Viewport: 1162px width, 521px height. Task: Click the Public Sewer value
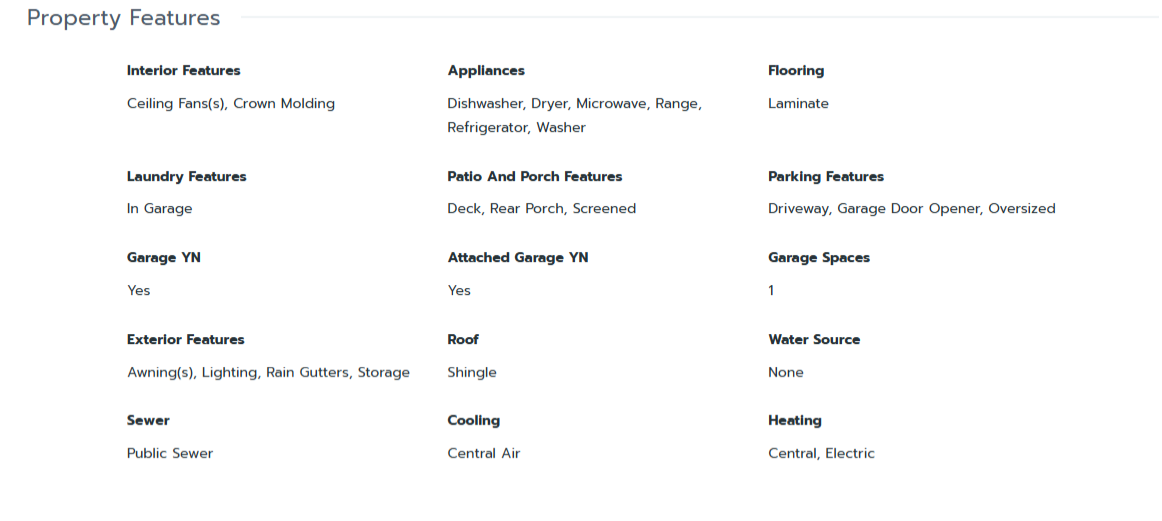[170, 454]
